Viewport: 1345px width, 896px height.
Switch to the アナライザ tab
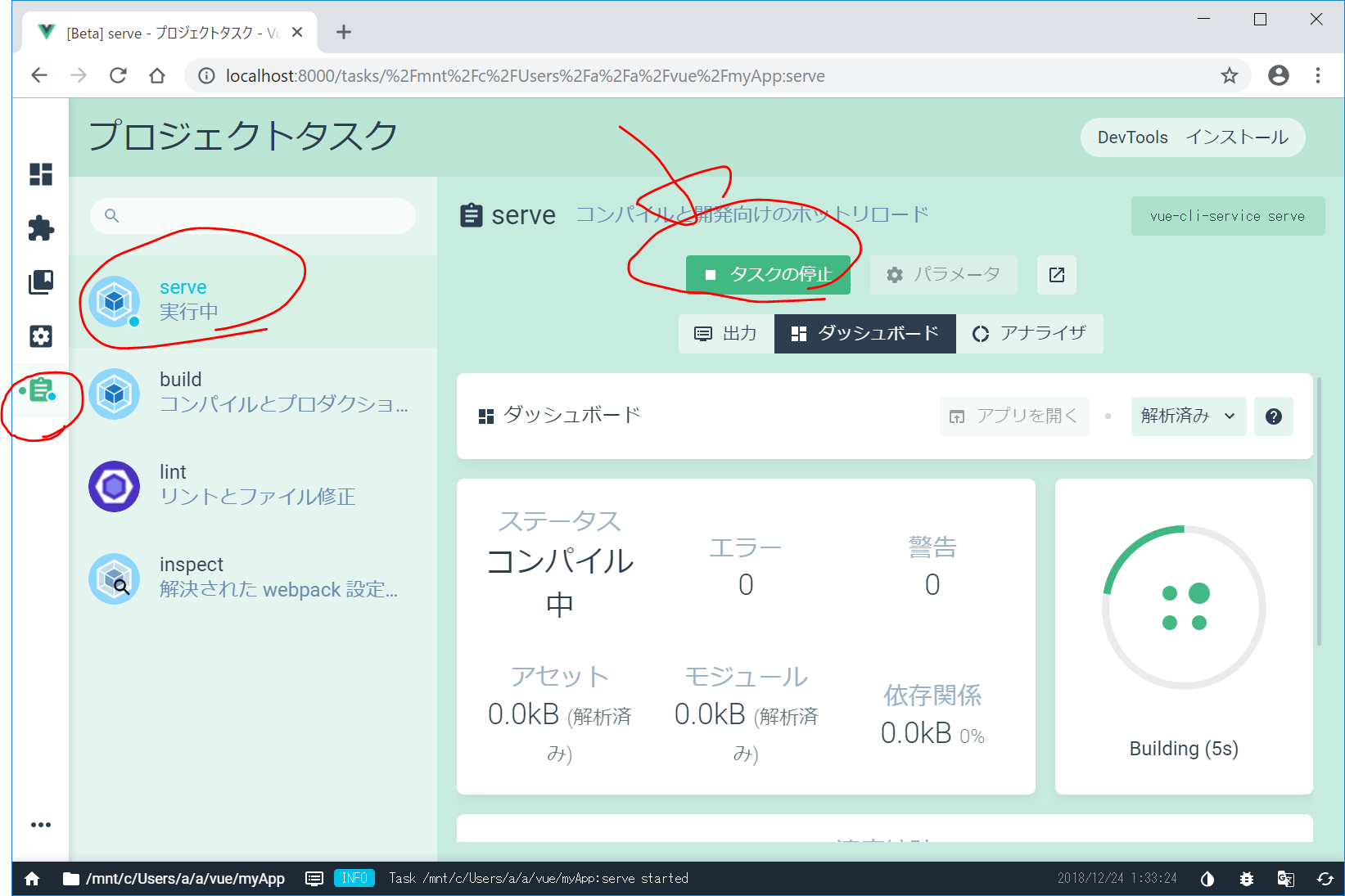[x=1029, y=334]
